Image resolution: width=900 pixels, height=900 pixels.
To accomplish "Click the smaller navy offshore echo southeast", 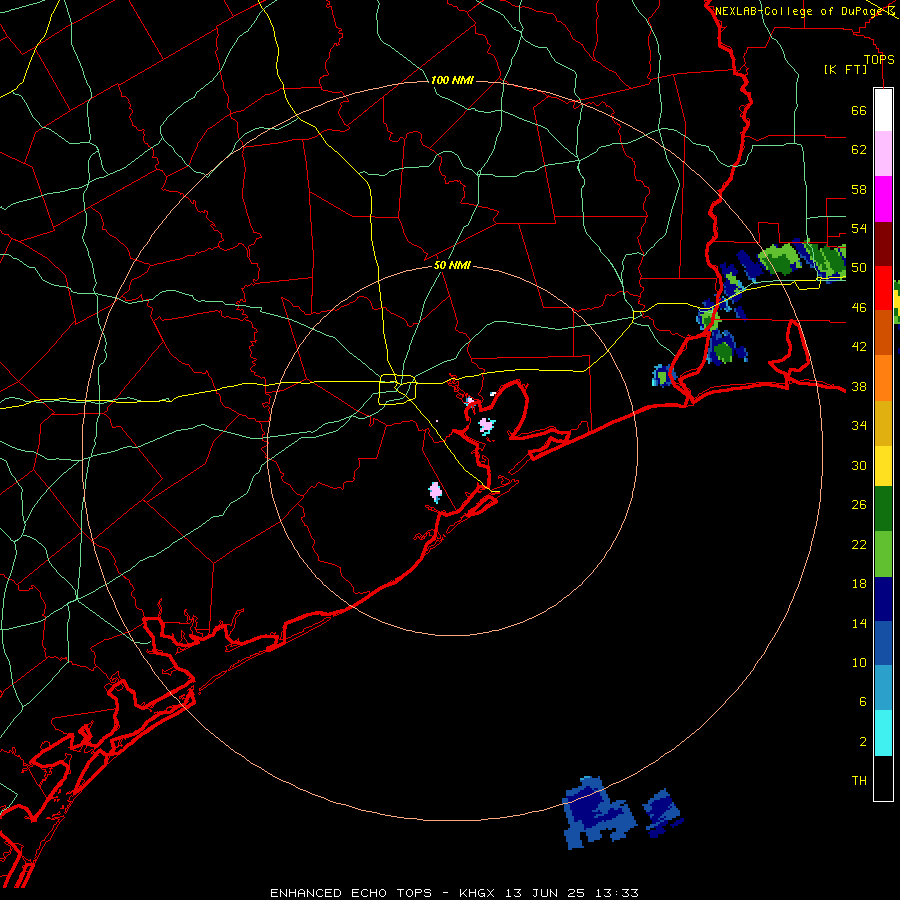I will (x=663, y=813).
